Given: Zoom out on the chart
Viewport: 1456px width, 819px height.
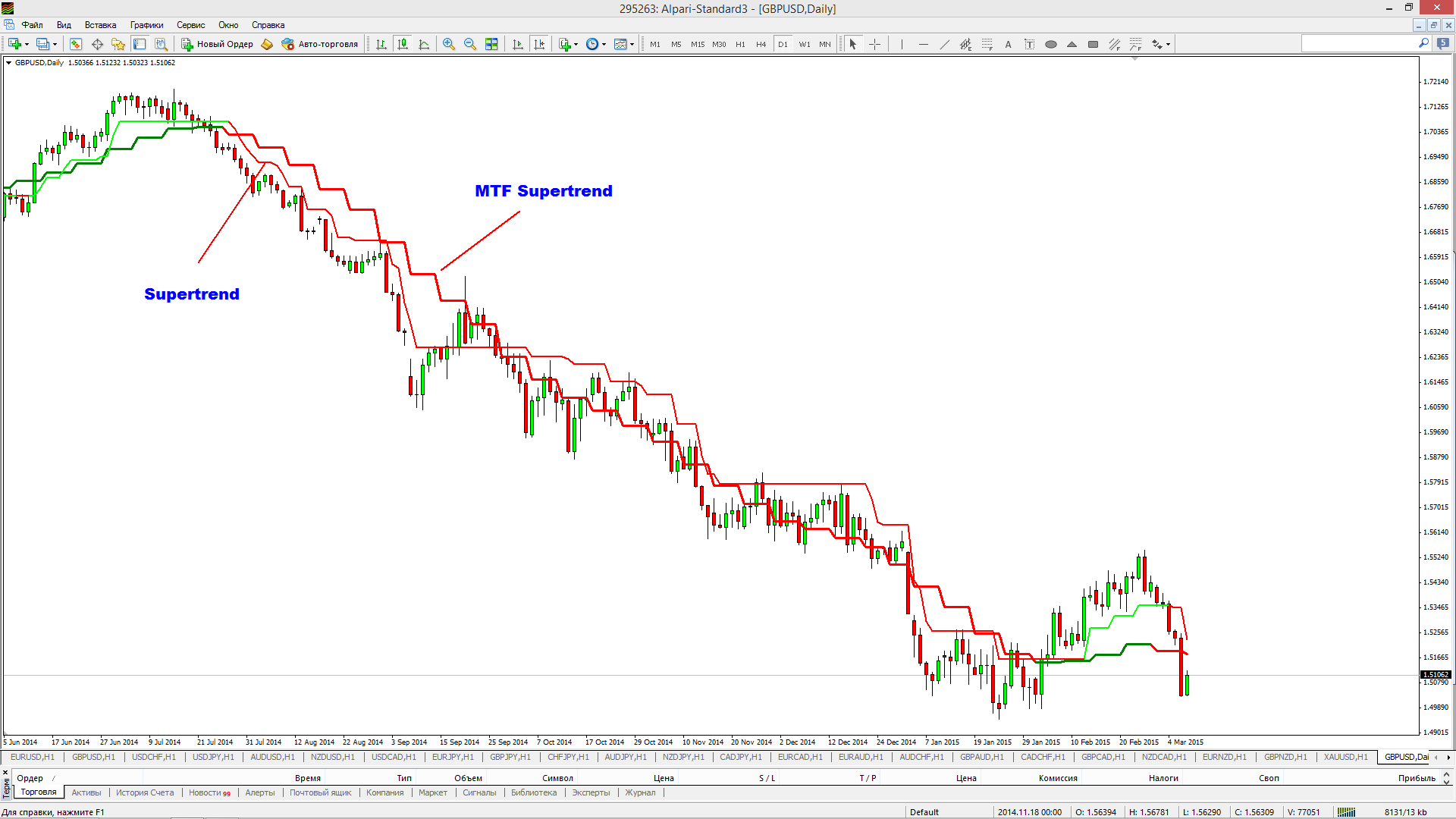Looking at the screenshot, I should tap(470, 44).
